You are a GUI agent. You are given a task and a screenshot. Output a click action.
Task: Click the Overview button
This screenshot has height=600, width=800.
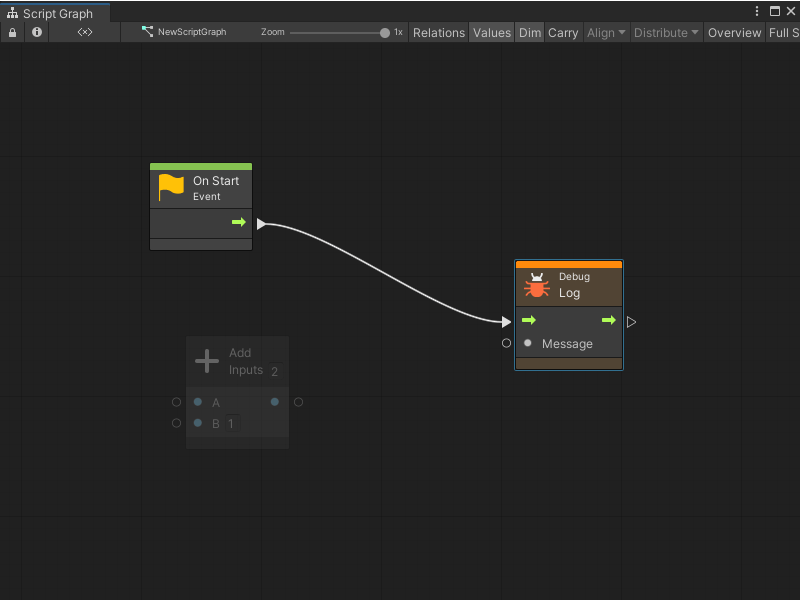[x=734, y=32]
